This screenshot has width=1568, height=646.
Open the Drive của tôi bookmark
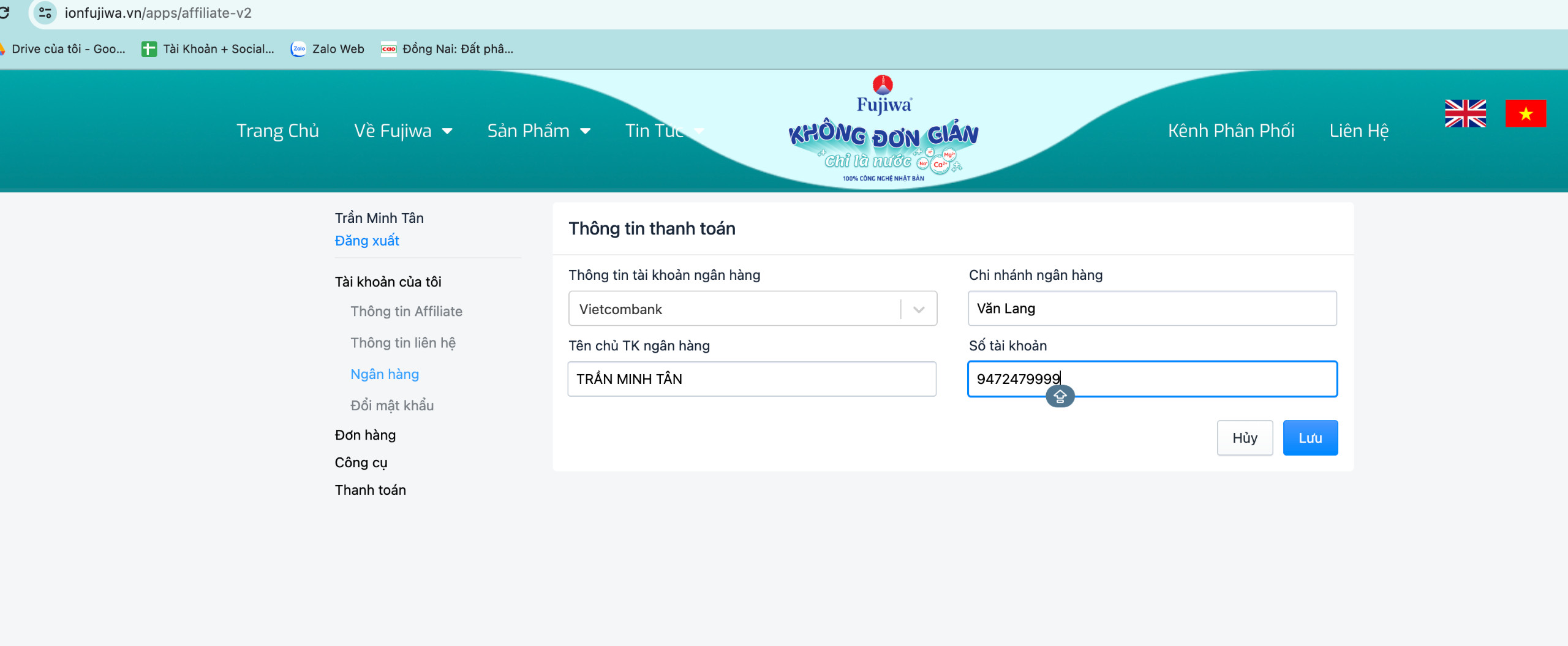[x=62, y=49]
